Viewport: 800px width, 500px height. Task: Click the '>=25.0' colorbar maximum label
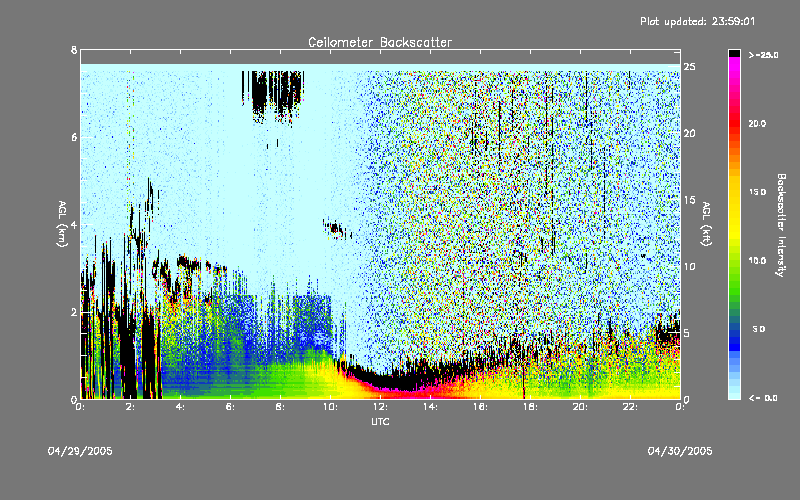coord(763,55)
